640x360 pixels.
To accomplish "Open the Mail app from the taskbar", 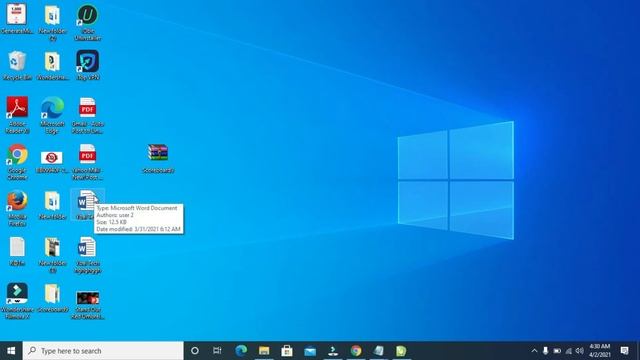I will click(310, 351).
